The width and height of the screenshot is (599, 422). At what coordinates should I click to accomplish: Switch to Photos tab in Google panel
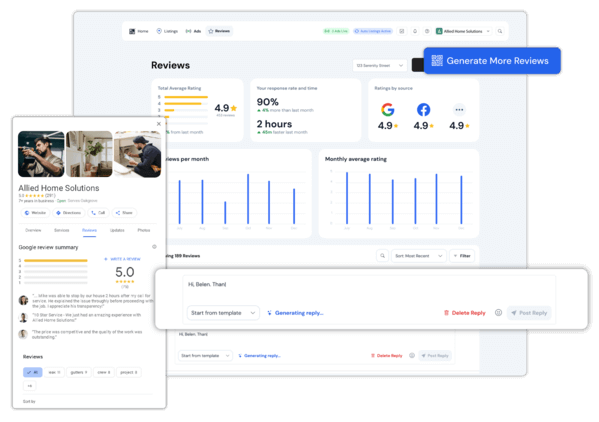pos(144,230)
